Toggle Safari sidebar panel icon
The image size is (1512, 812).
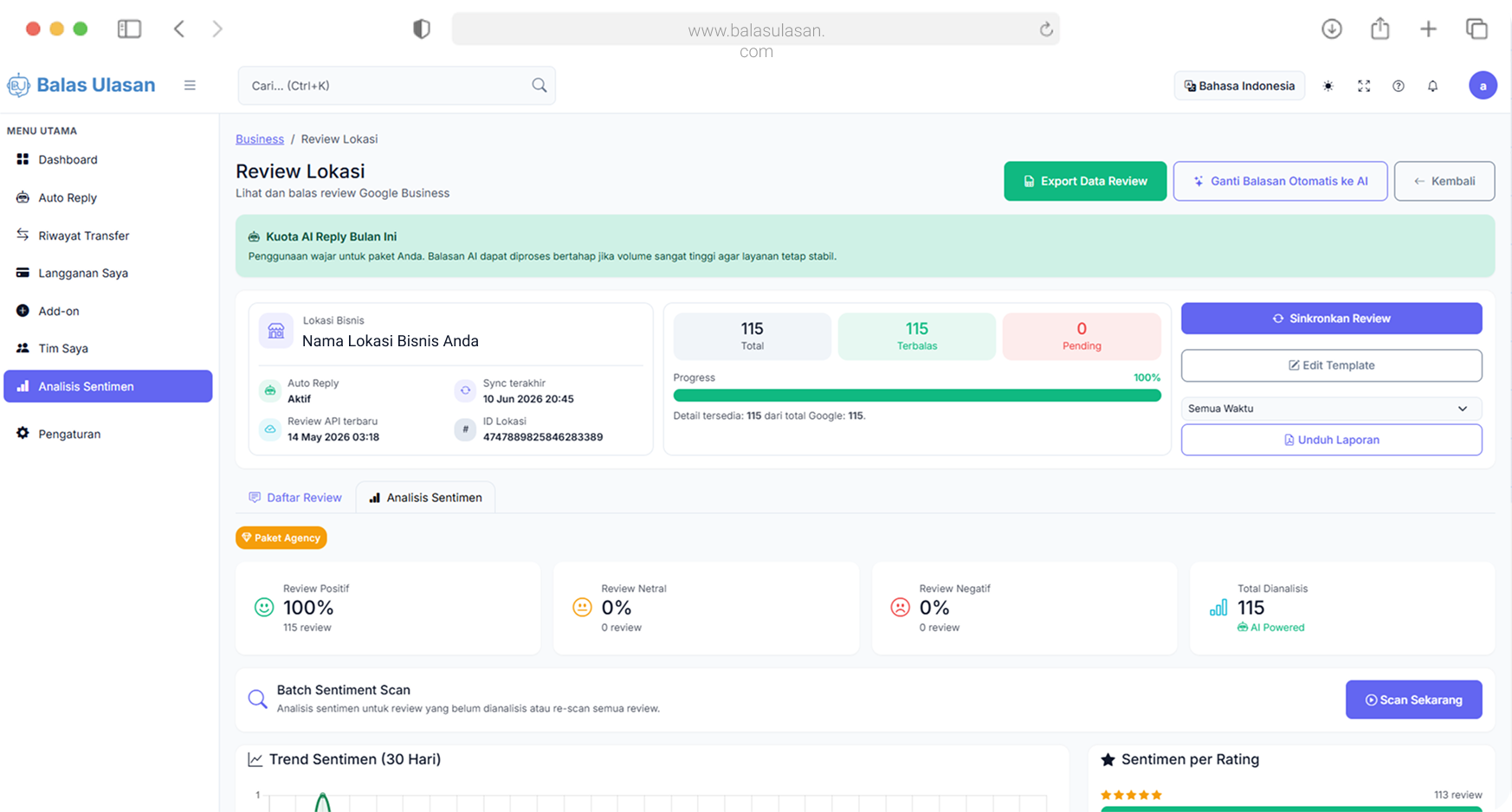(x=129, y=29)
